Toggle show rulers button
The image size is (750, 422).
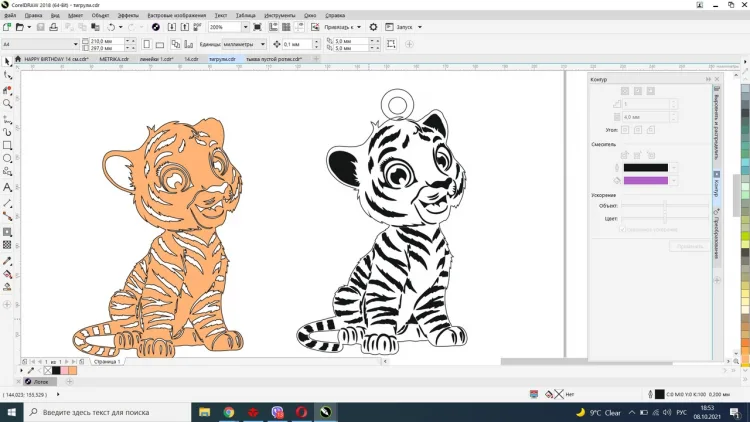[274, 27]
